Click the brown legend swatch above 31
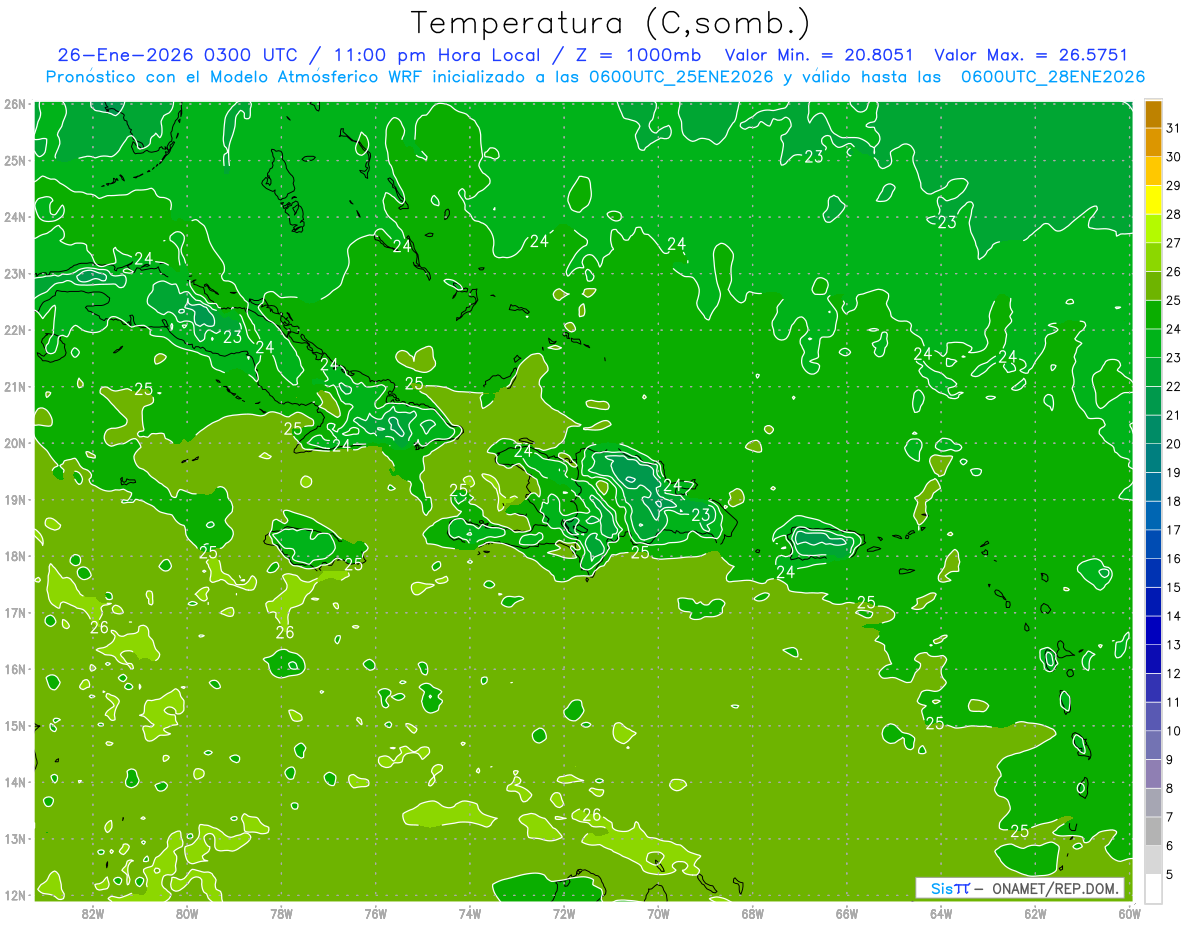Viewport: 1200px width, 927px height. pos(1153,114)
